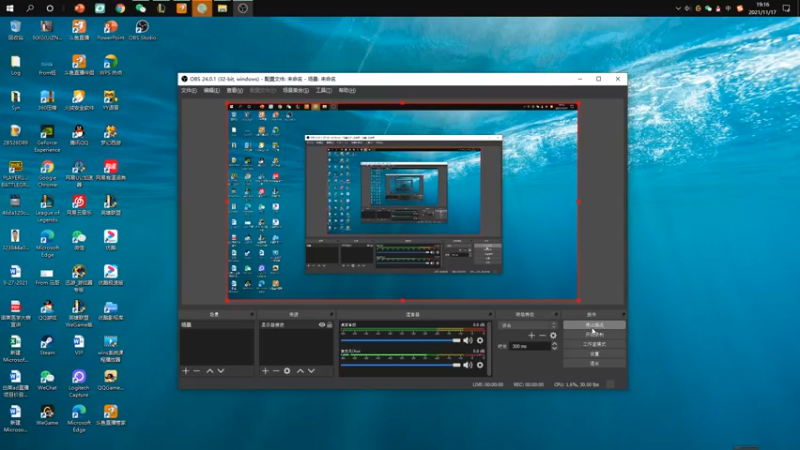800x450 pixels.
Task: Adjust desktop audio (桌面音频) volume slider
Action: pos(401,340)
